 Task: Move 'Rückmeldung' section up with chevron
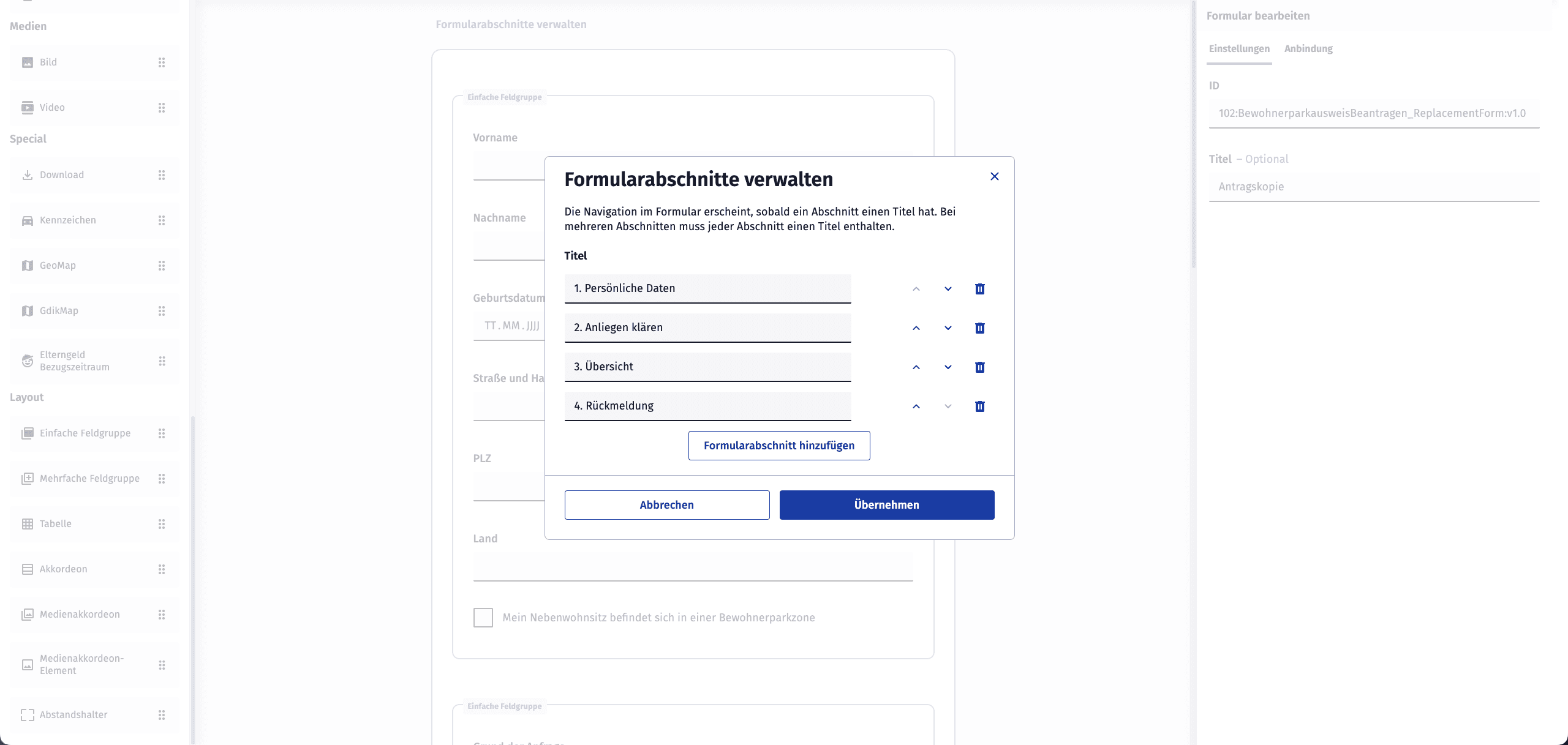[916, 406]
